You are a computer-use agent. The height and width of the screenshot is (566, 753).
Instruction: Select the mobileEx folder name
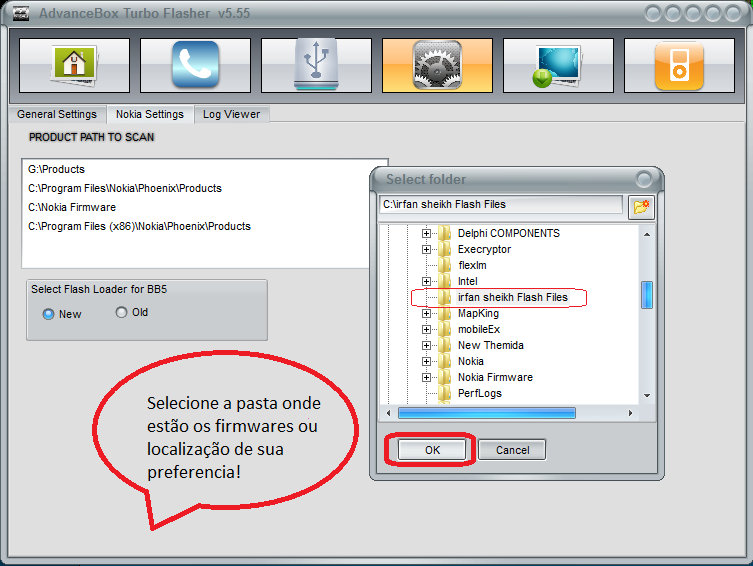pyautogui.click(x=479, y=329)
